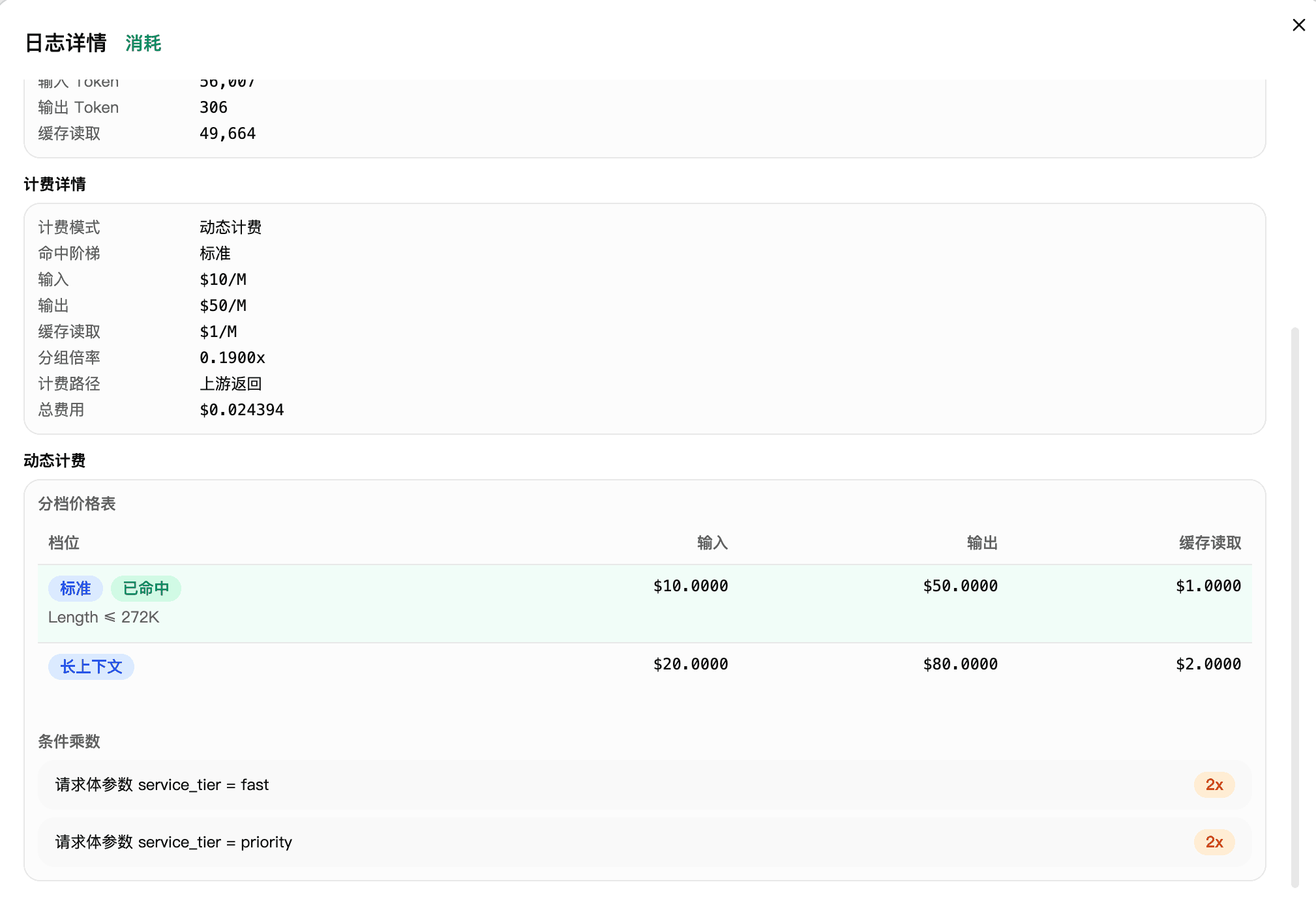
Task: Click the 计费路径 value 上游返回
Action: (x=231, y=384)
